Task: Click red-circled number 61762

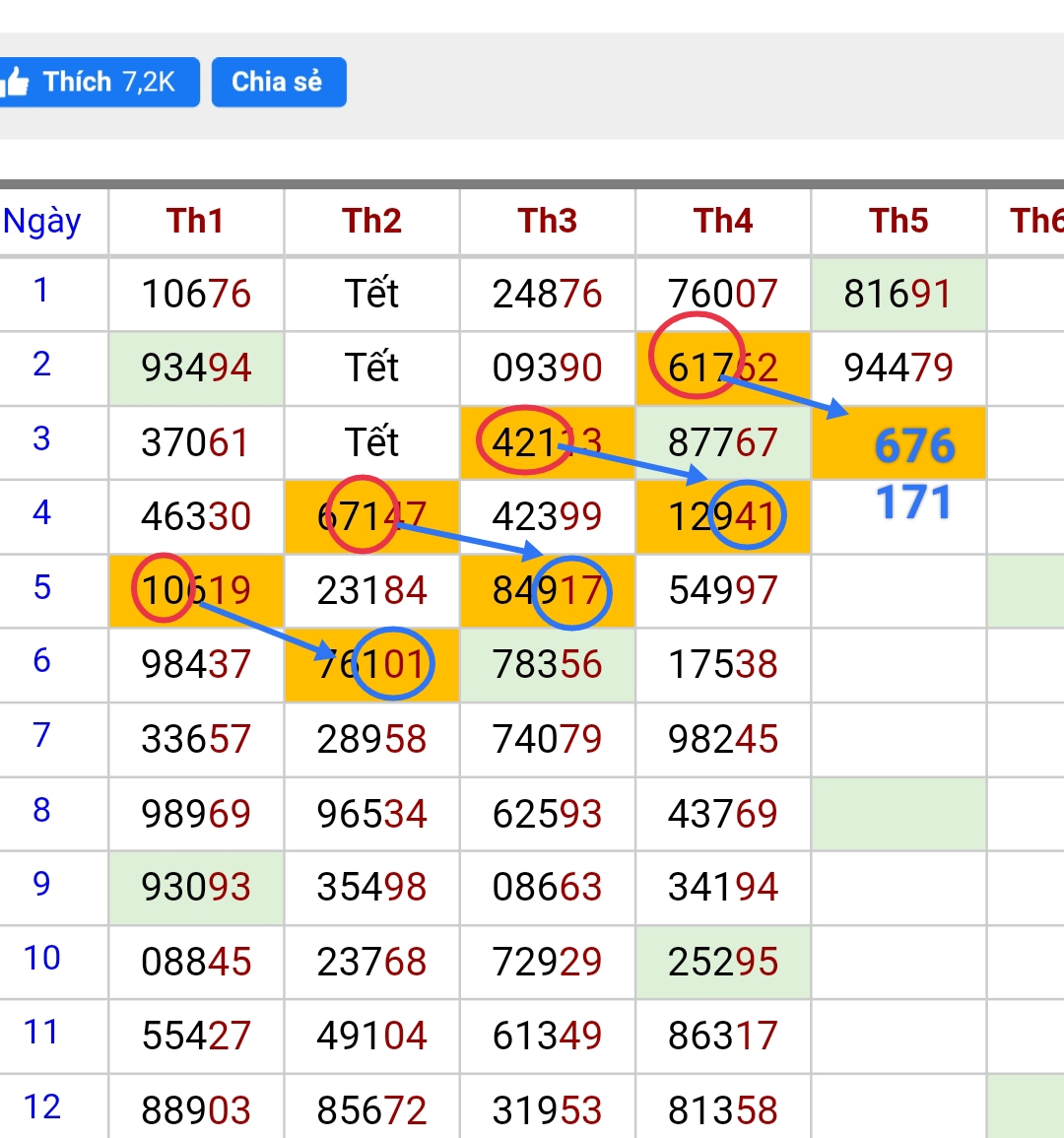Action: coord(722,368)
